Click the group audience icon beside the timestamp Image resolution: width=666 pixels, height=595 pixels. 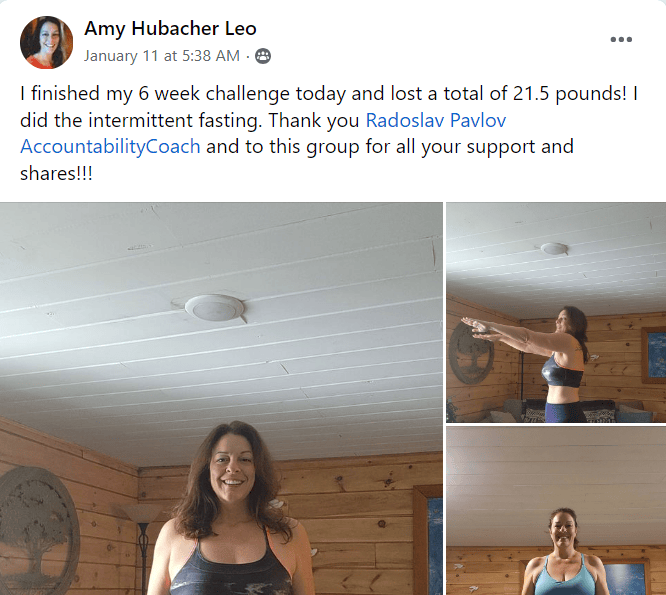[262, 56]
